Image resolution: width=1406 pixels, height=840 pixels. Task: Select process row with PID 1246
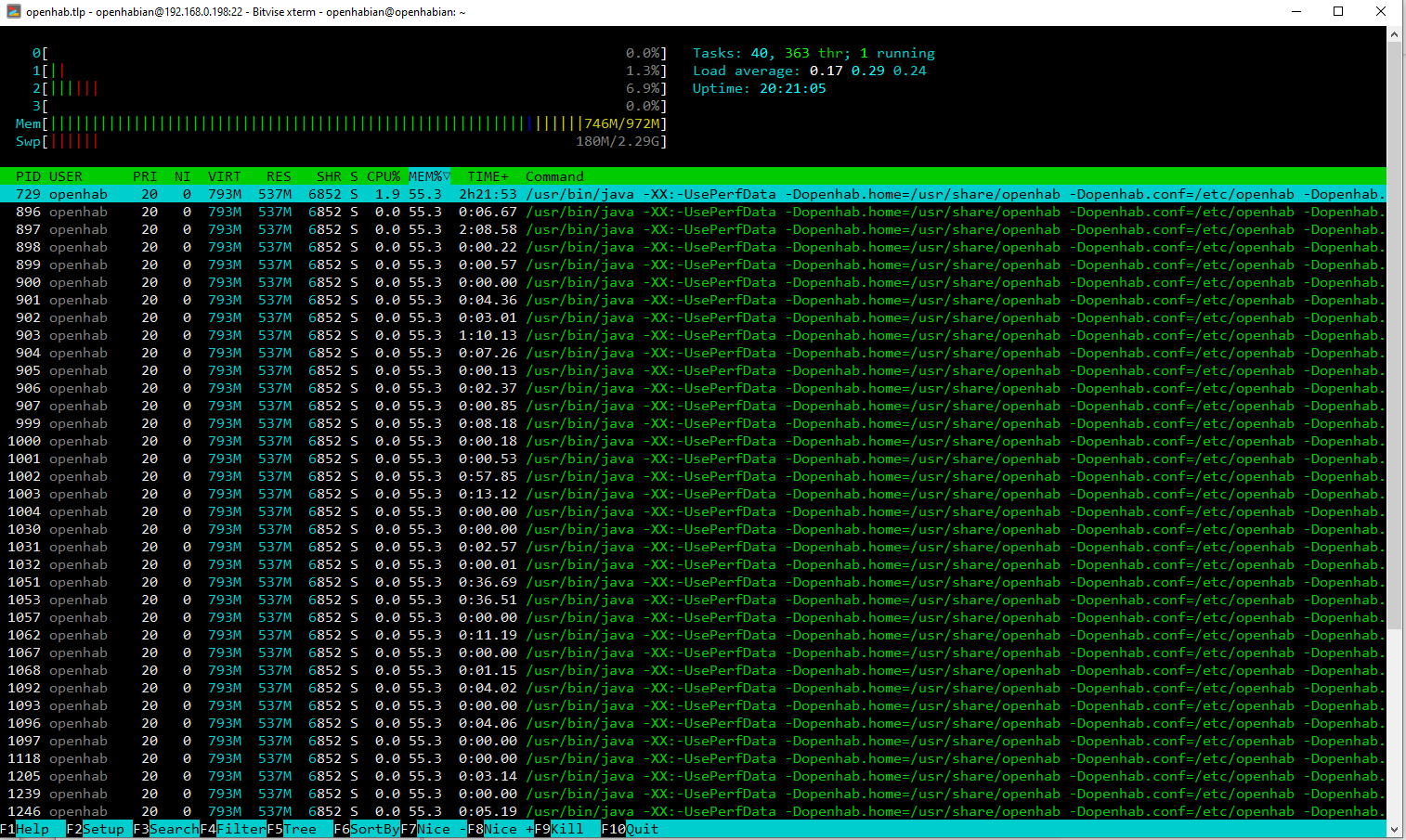tap(693, 811)
